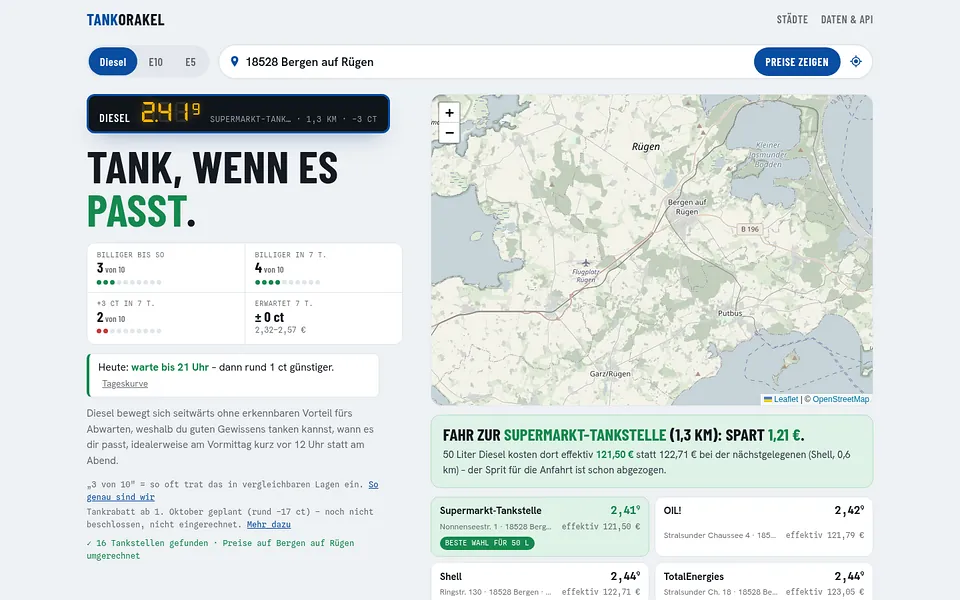The image size is (960, 600).
Task: Click the Garz/Rügen label on the map
Action: click(610, 373)
